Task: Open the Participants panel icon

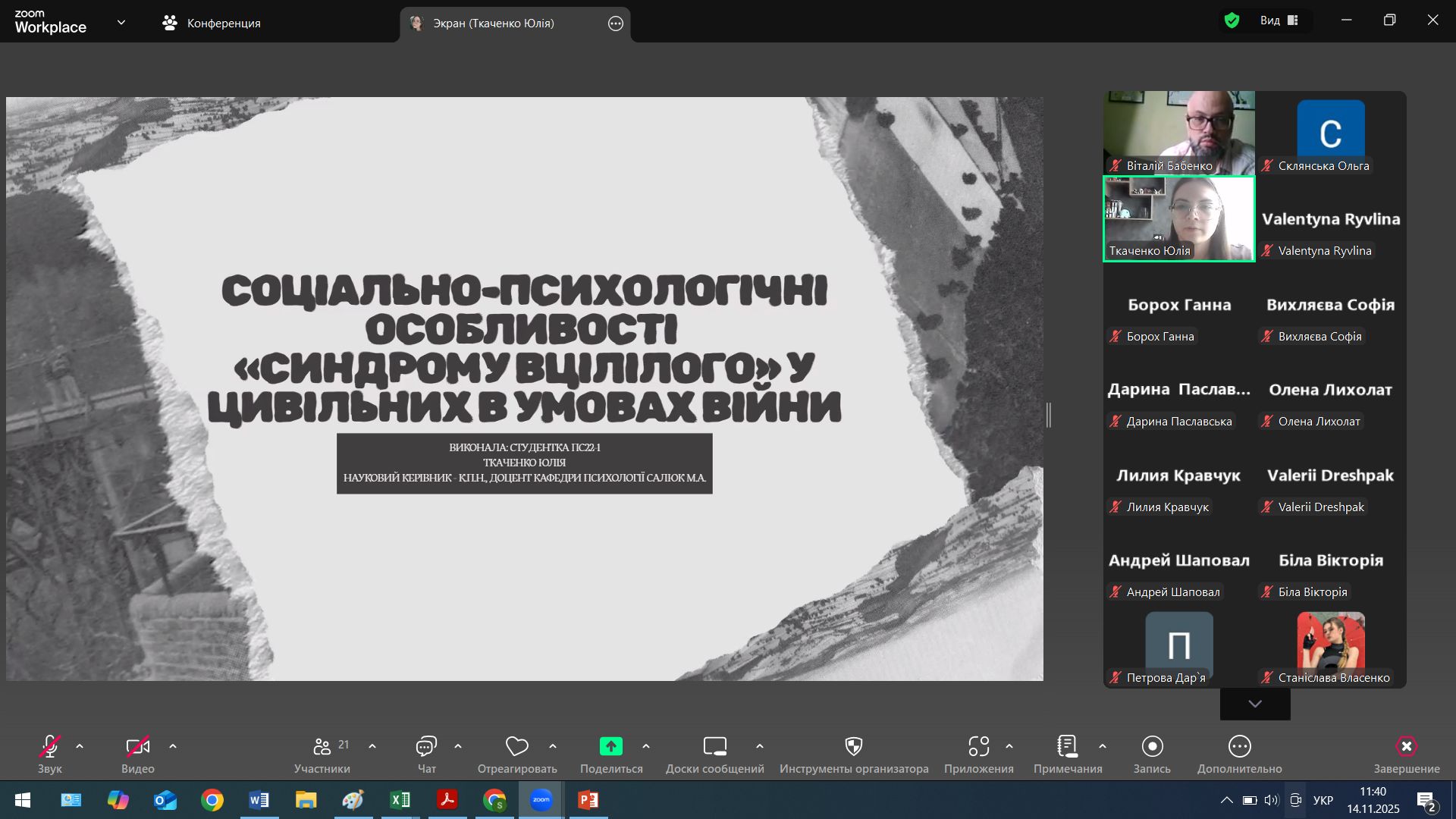Action: (322, 747)
